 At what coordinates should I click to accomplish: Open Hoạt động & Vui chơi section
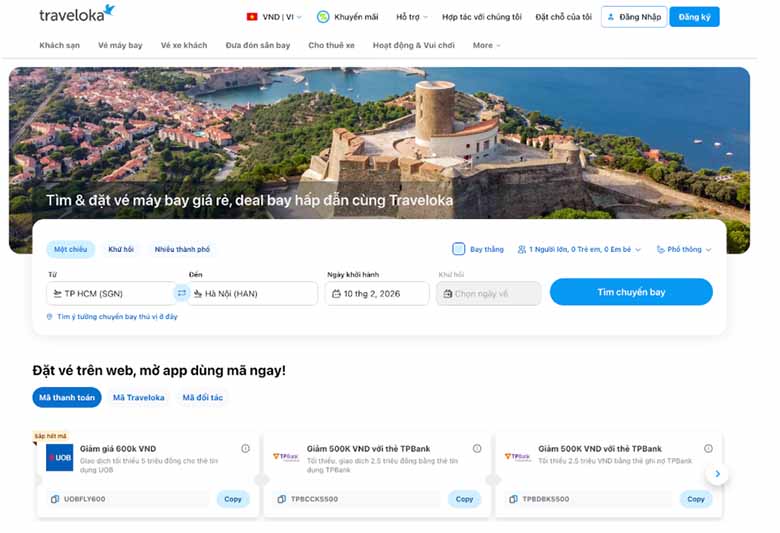[413, 45]
